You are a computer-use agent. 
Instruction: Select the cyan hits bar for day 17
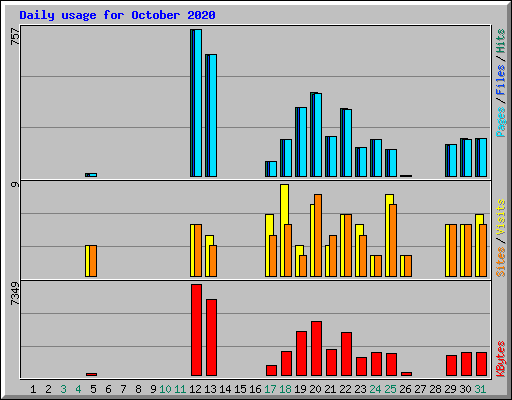click(x=273, y=169)
